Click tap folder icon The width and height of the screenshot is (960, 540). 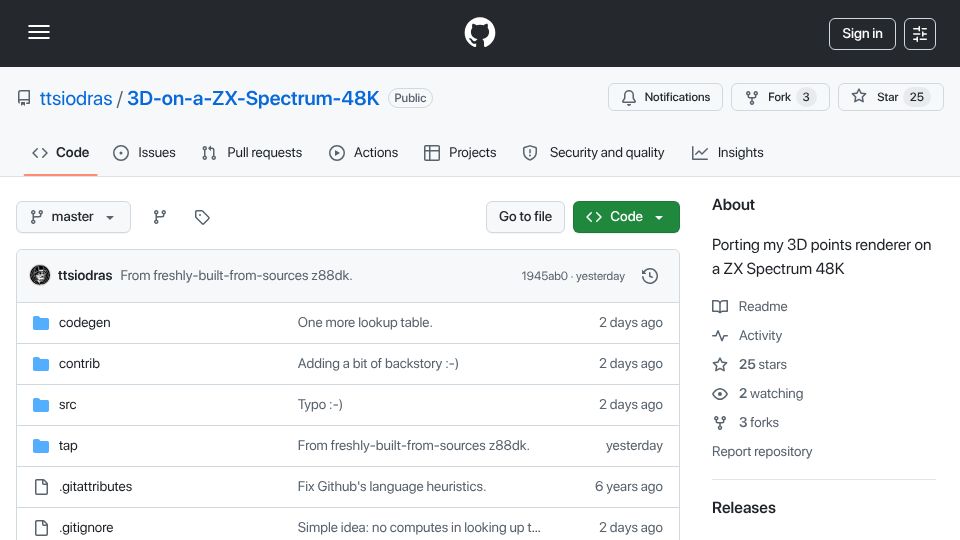[x=41, y=446]
